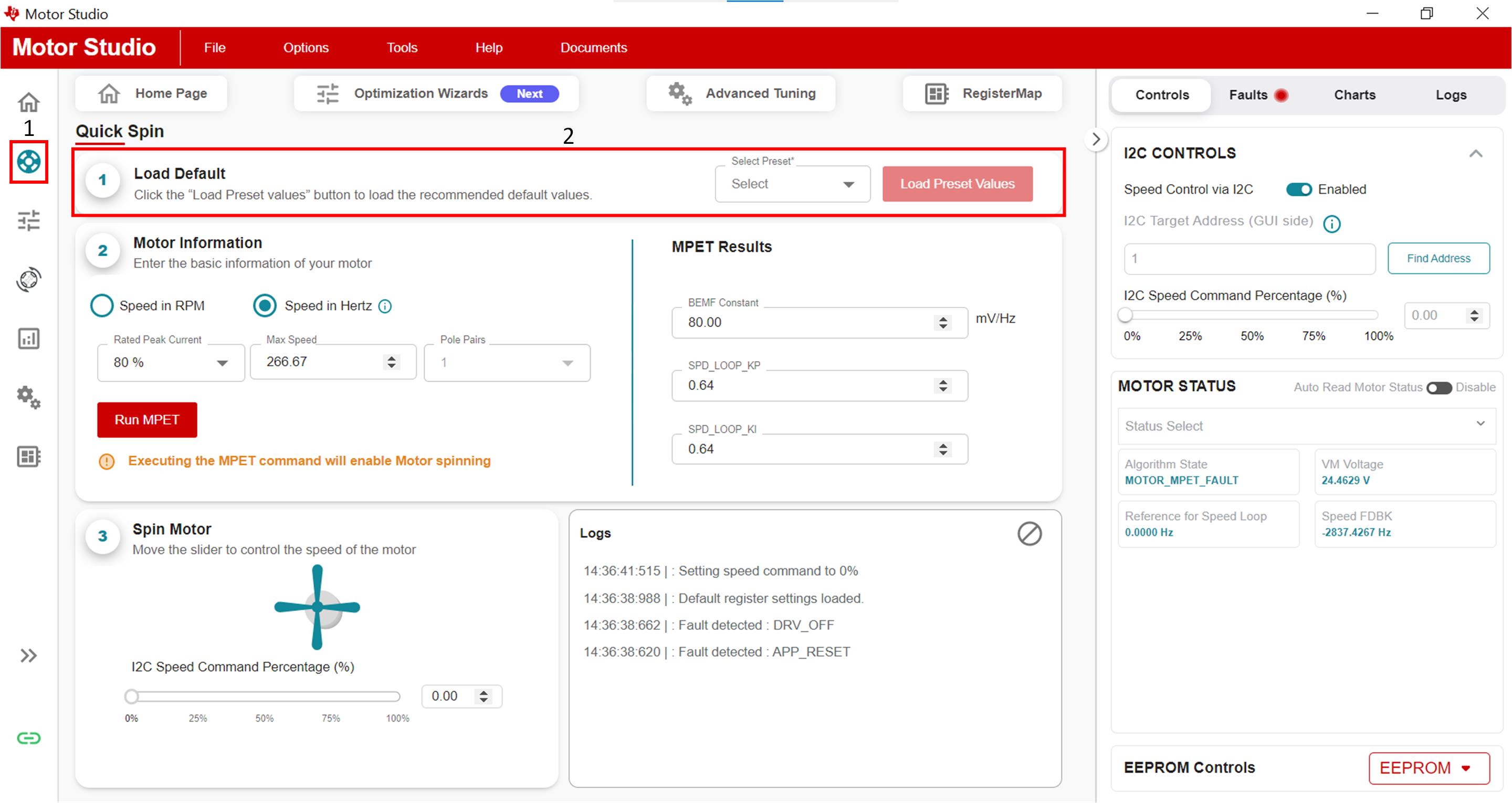Select the Speed in RPM radio button
Image resolution: width=1512 pixels, height=803 pixels.
tap(101, 306)
